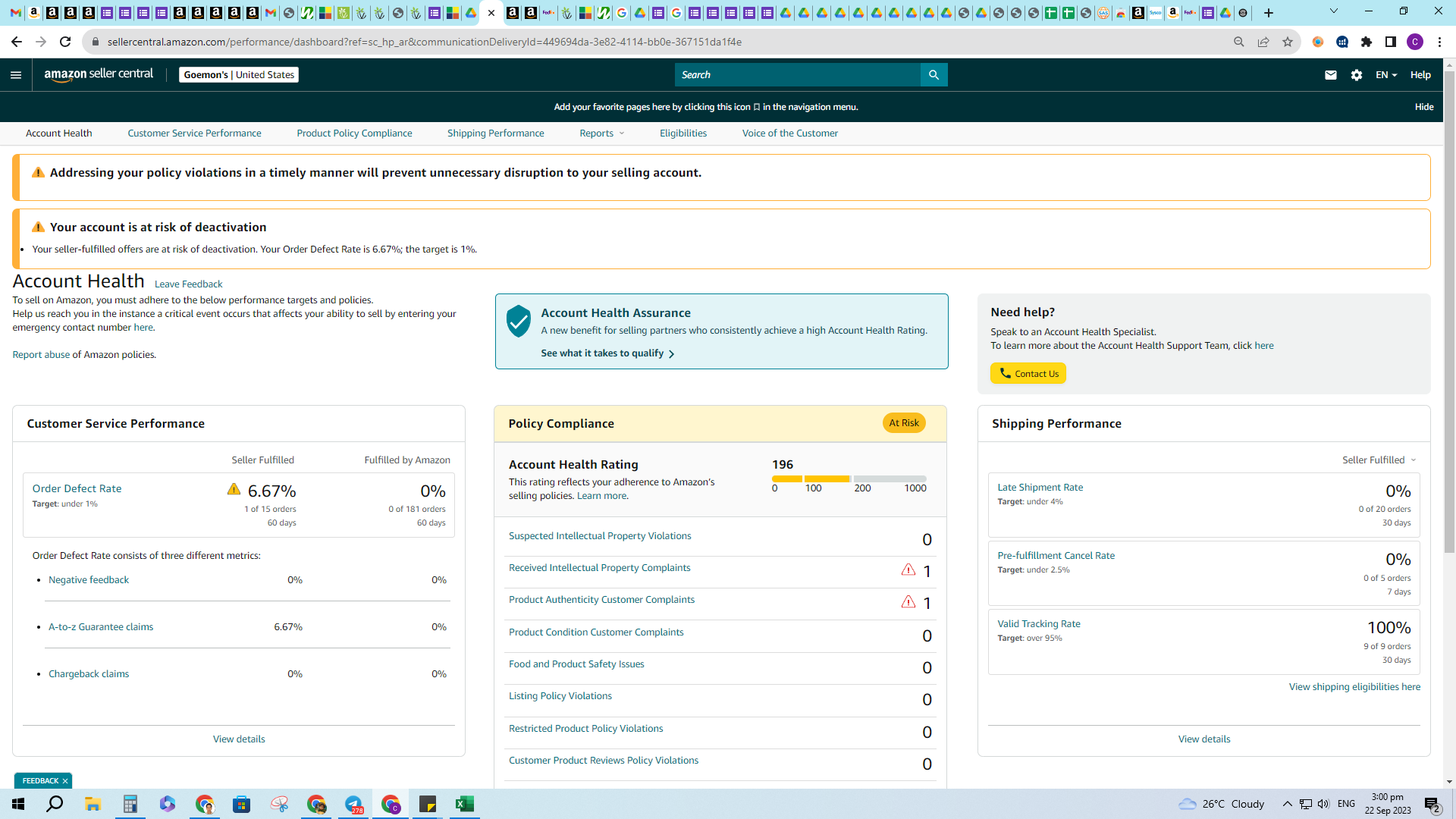Open Excel from the taskbar
This screenshot has width=1456, height=819.
(464, 804)
